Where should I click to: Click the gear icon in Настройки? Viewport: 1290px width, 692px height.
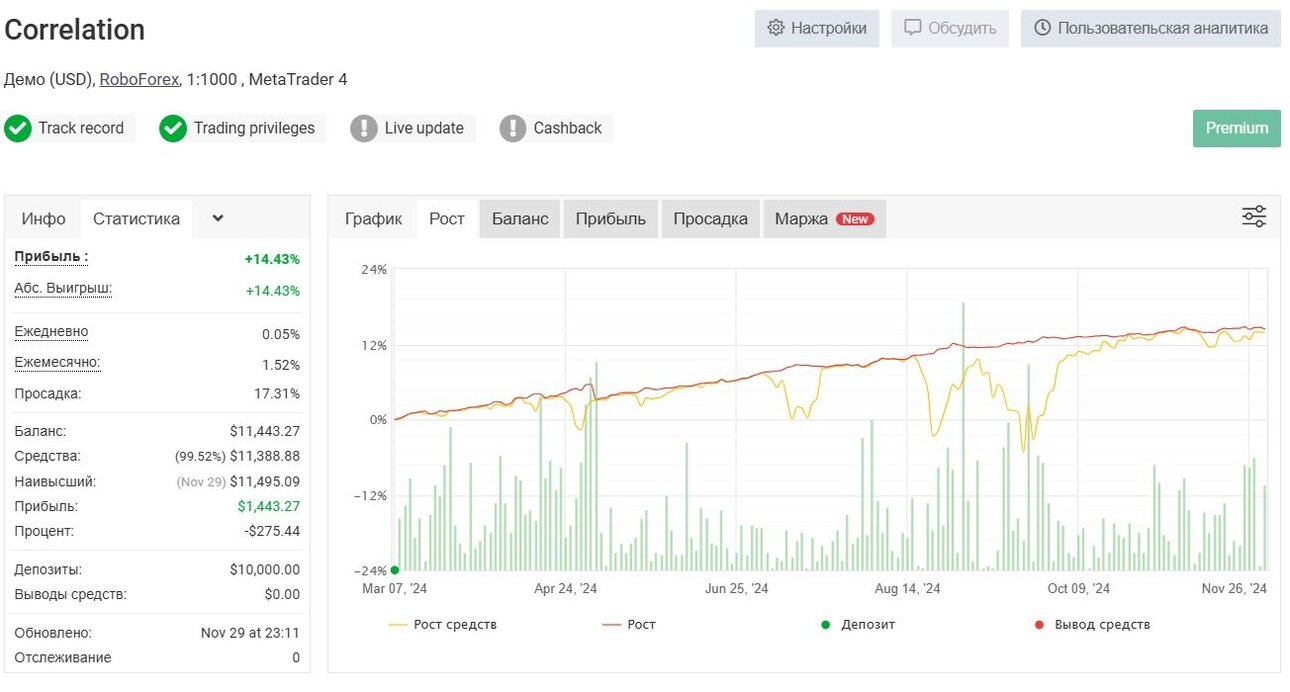(x=776, y=28)
